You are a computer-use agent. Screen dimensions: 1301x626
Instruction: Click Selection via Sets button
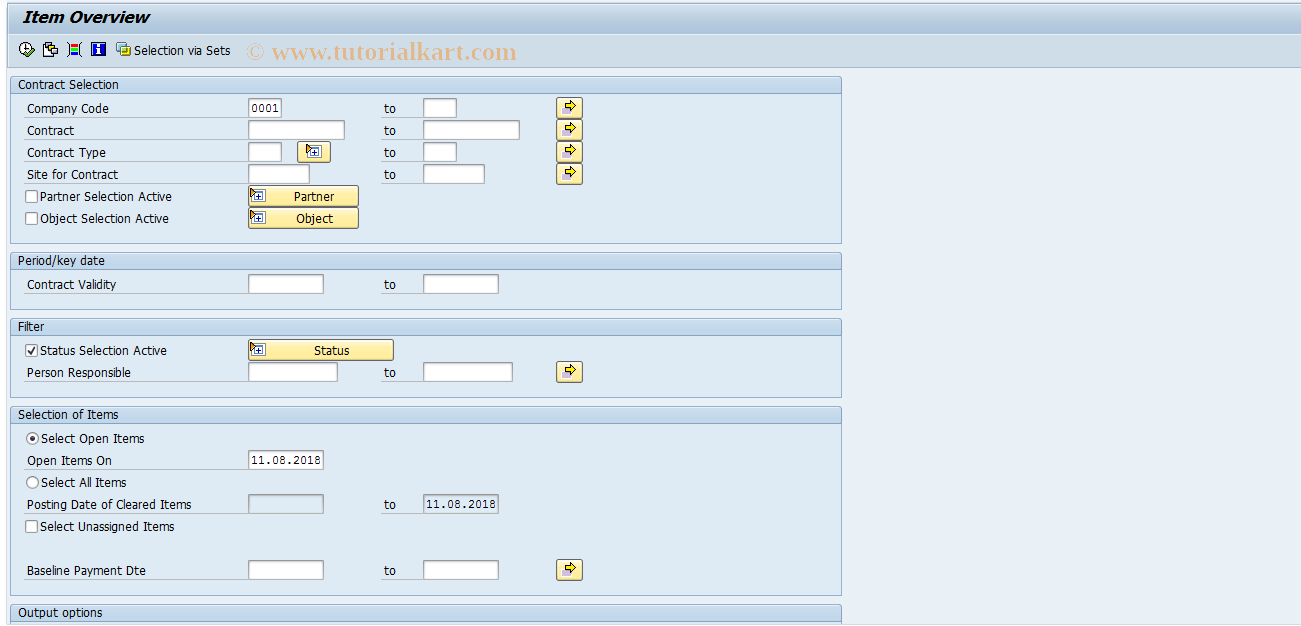tap(173, 50)
